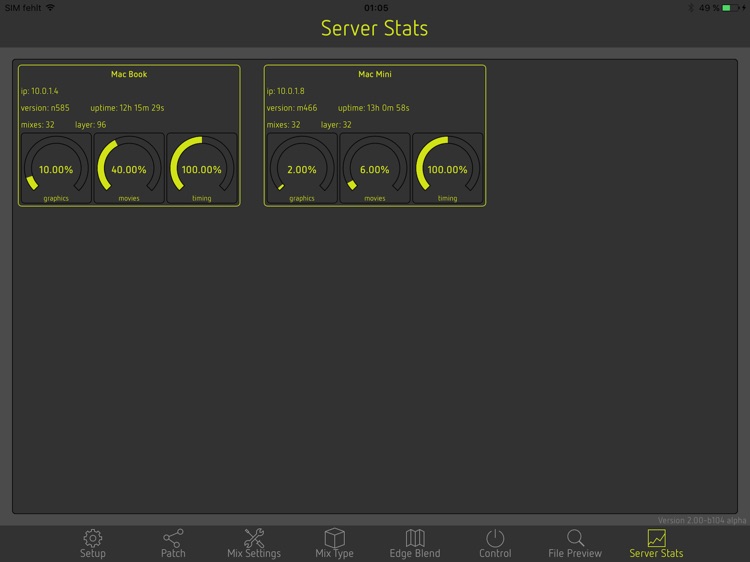Viewport: 750px width, 562px height.
Task: Click Mac Mini mixes: 32 text
Action: coord(283,125)
